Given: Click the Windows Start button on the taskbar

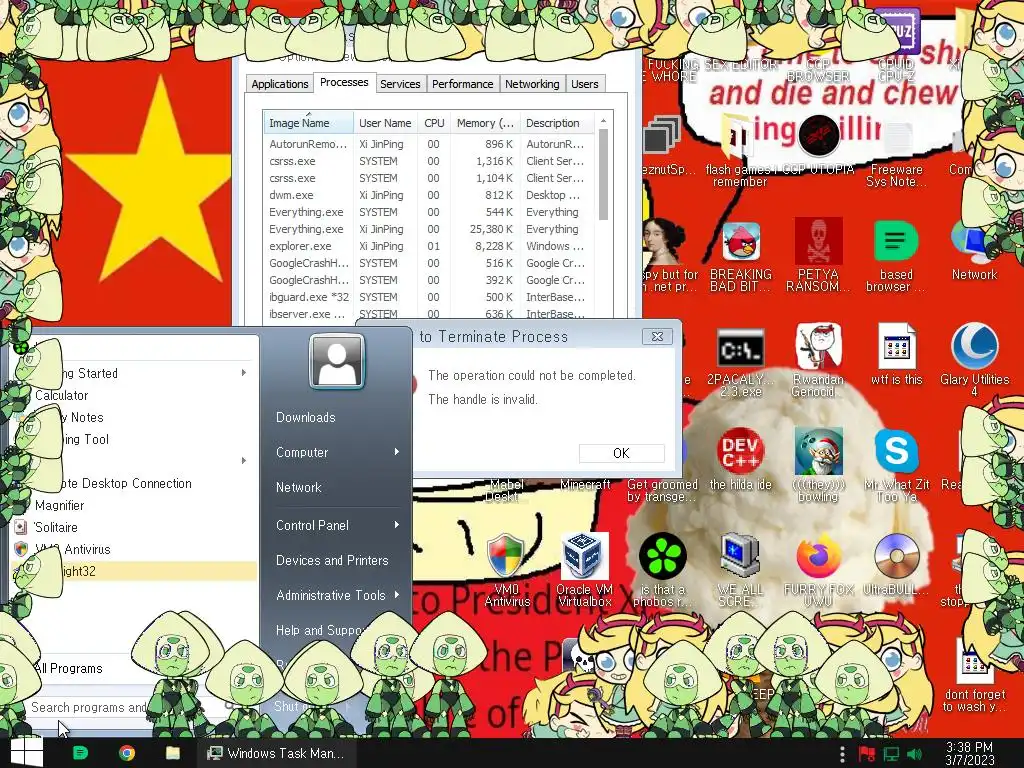Looking at the screenshot, I should coord(27,753).
